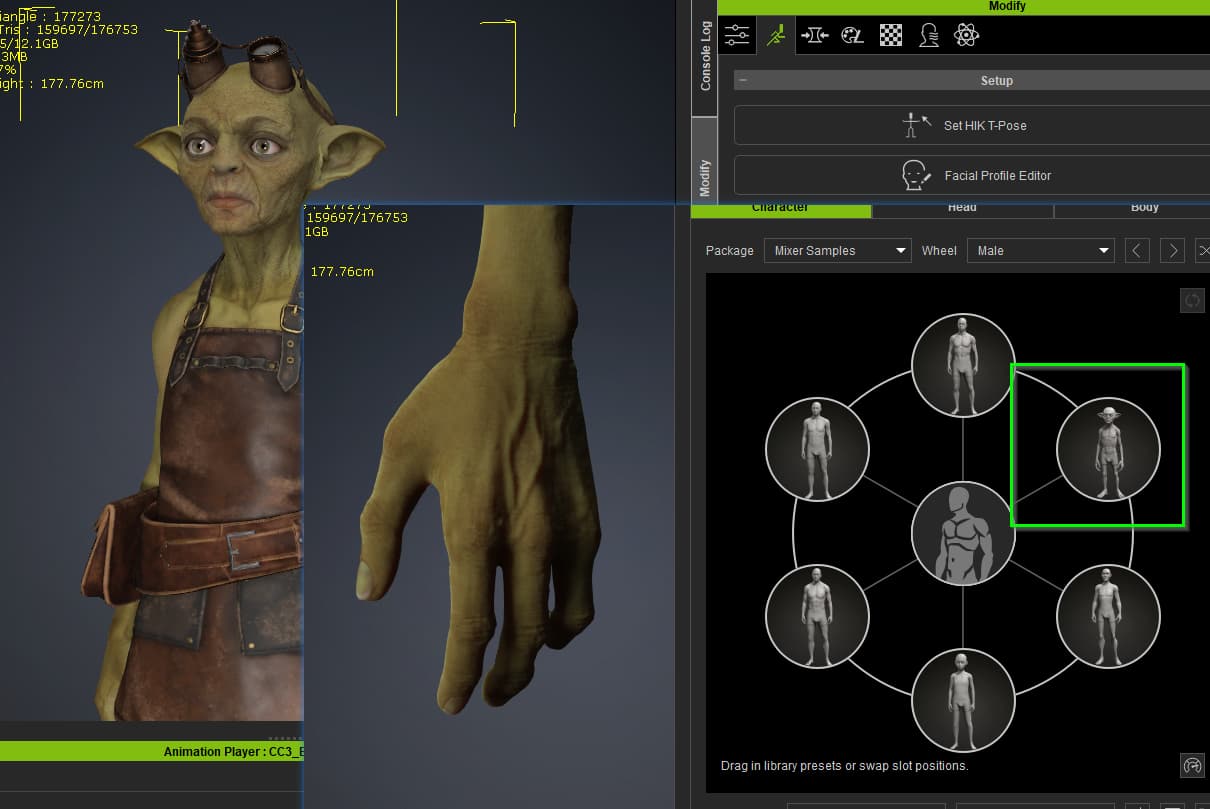Select the goblin character slot on wheel
Screen dimensions: 1210x809
coord(1108,449)
